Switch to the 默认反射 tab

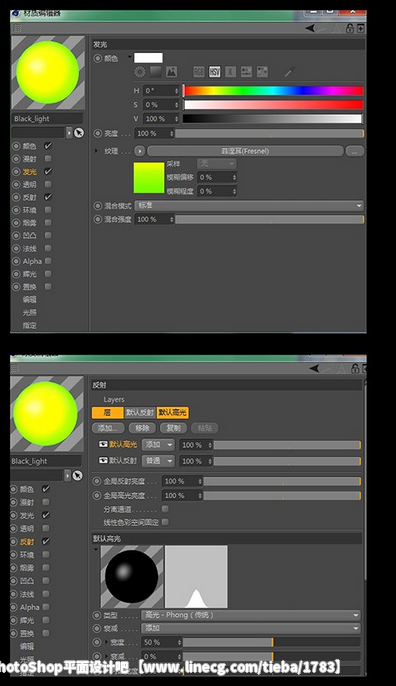[x=140, y=413]
